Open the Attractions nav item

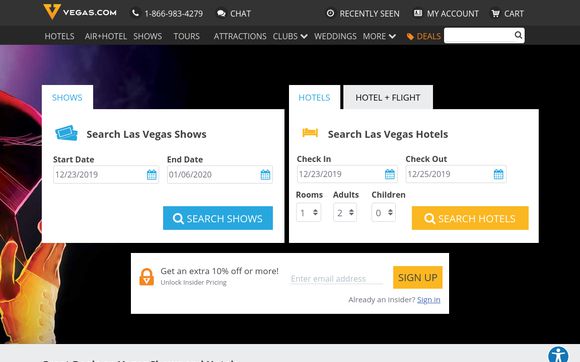click(240, 36)
